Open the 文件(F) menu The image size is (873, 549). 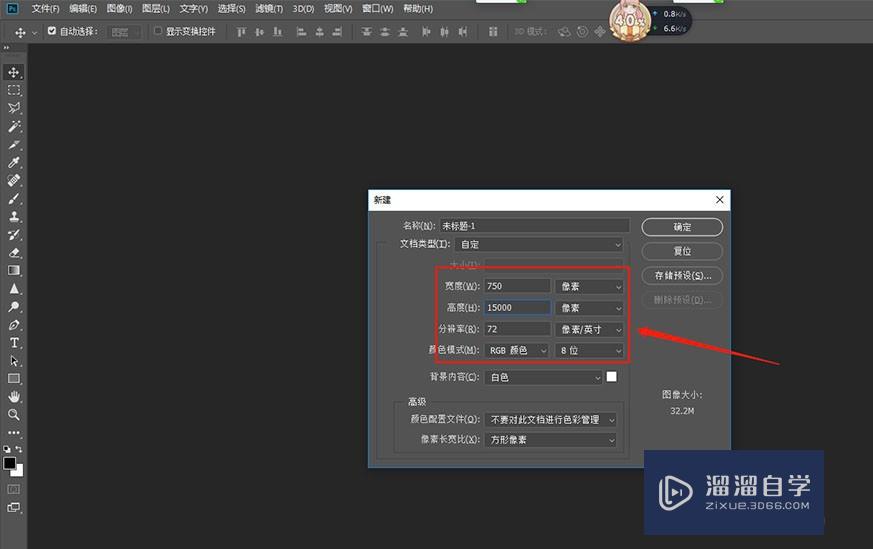tap(45, 9)
